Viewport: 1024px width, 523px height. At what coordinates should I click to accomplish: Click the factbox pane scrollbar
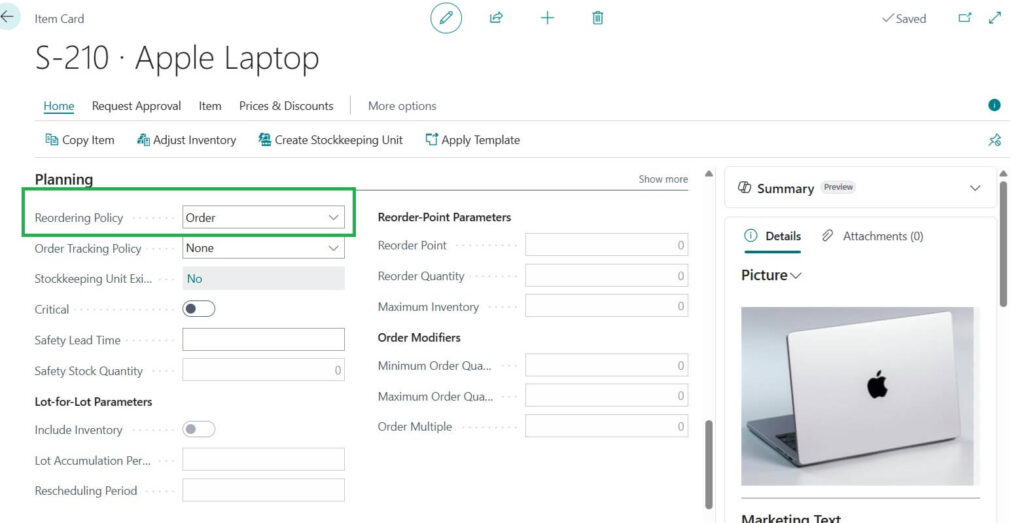[x=1004, y=243]
